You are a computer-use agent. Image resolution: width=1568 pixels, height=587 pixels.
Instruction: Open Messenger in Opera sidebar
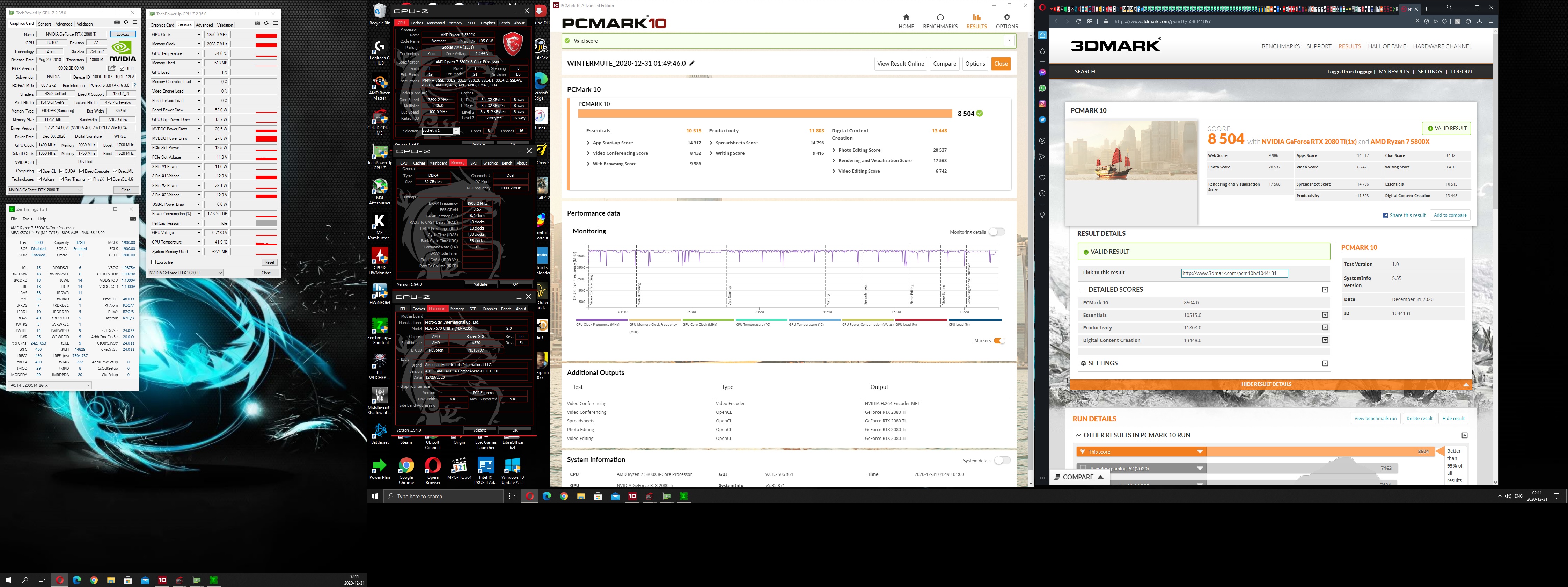(1042, 72)
